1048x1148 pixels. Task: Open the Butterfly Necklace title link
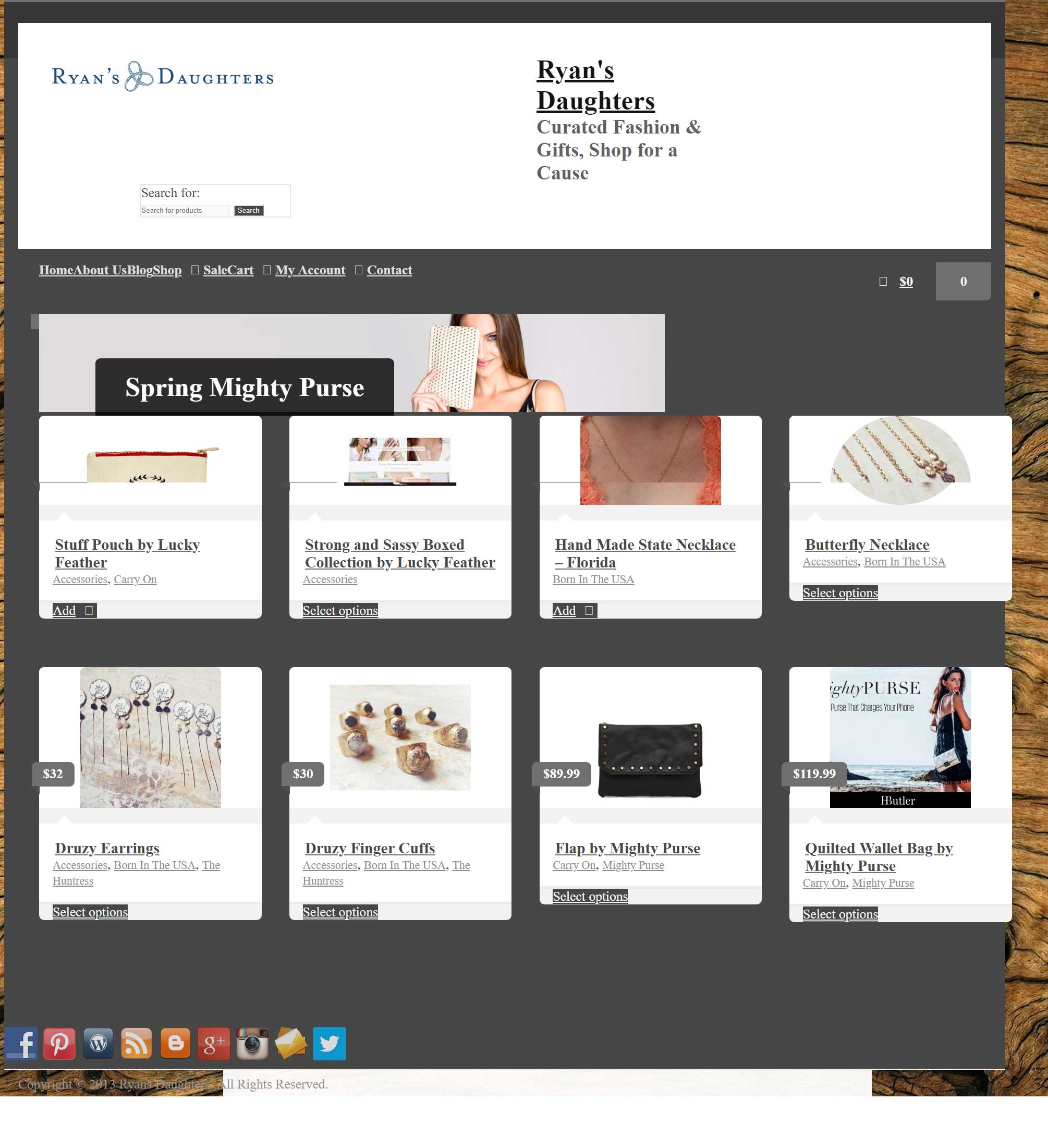[867, 545]
